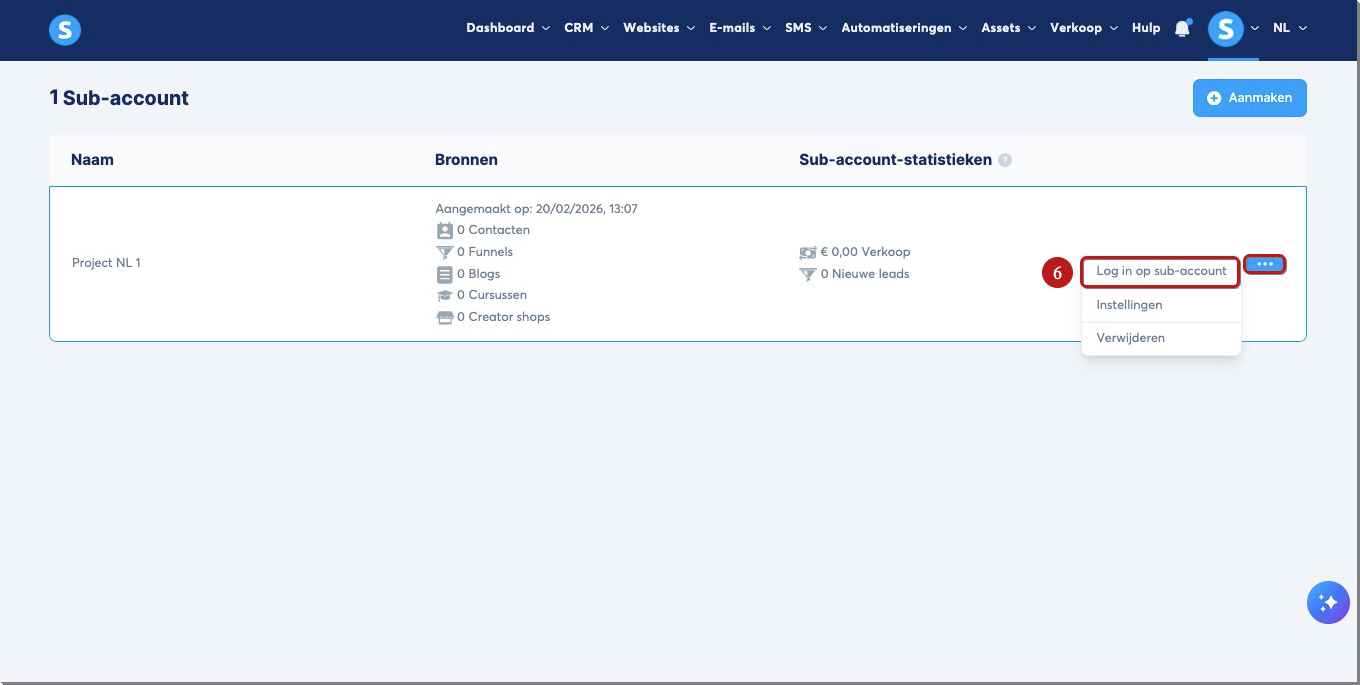Click the 0 Creator shops text
The image size is (1360, 685).
click(503, 317)
